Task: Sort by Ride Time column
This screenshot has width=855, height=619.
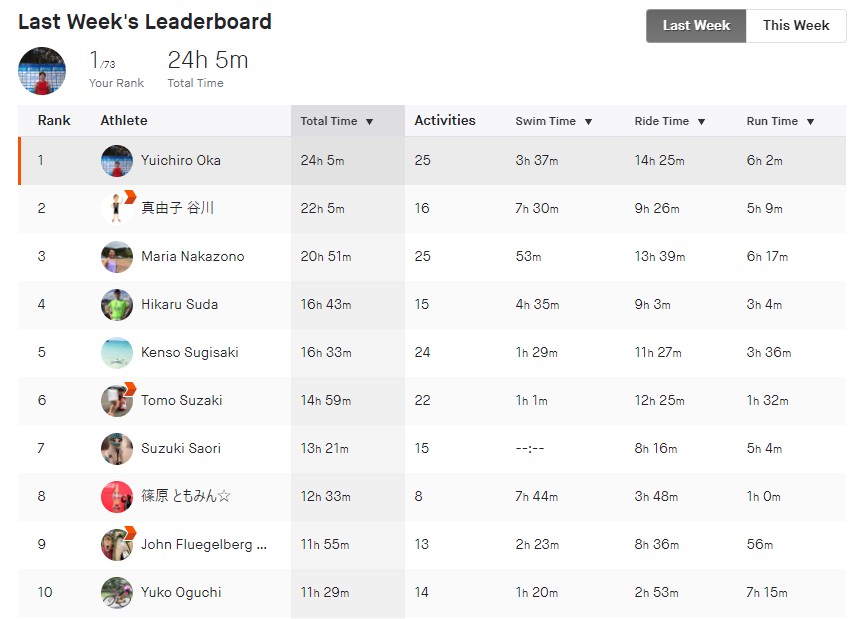Action: [x=670, y=121]
